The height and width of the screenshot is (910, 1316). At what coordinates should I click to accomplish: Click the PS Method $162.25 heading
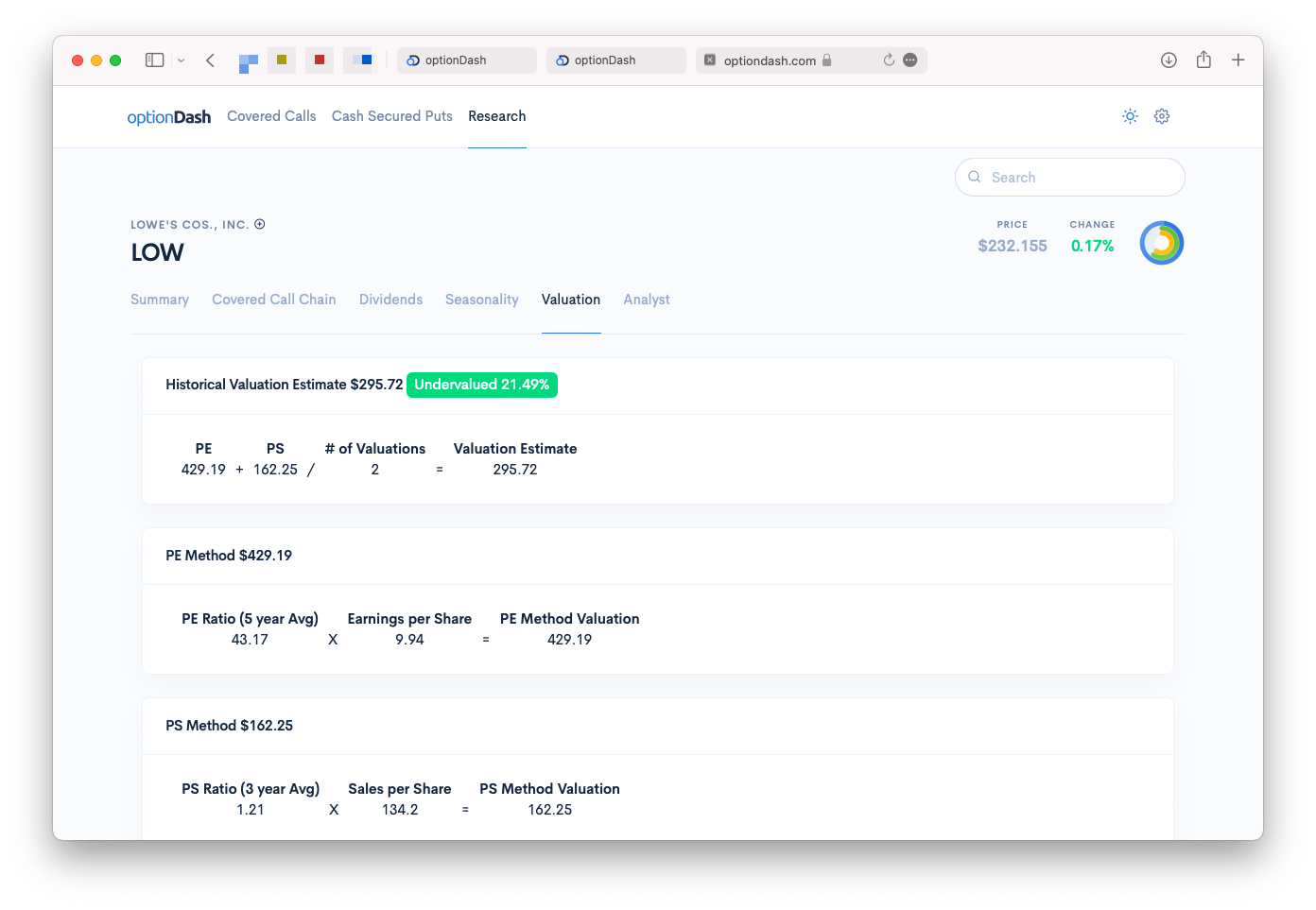coord(230,726)
